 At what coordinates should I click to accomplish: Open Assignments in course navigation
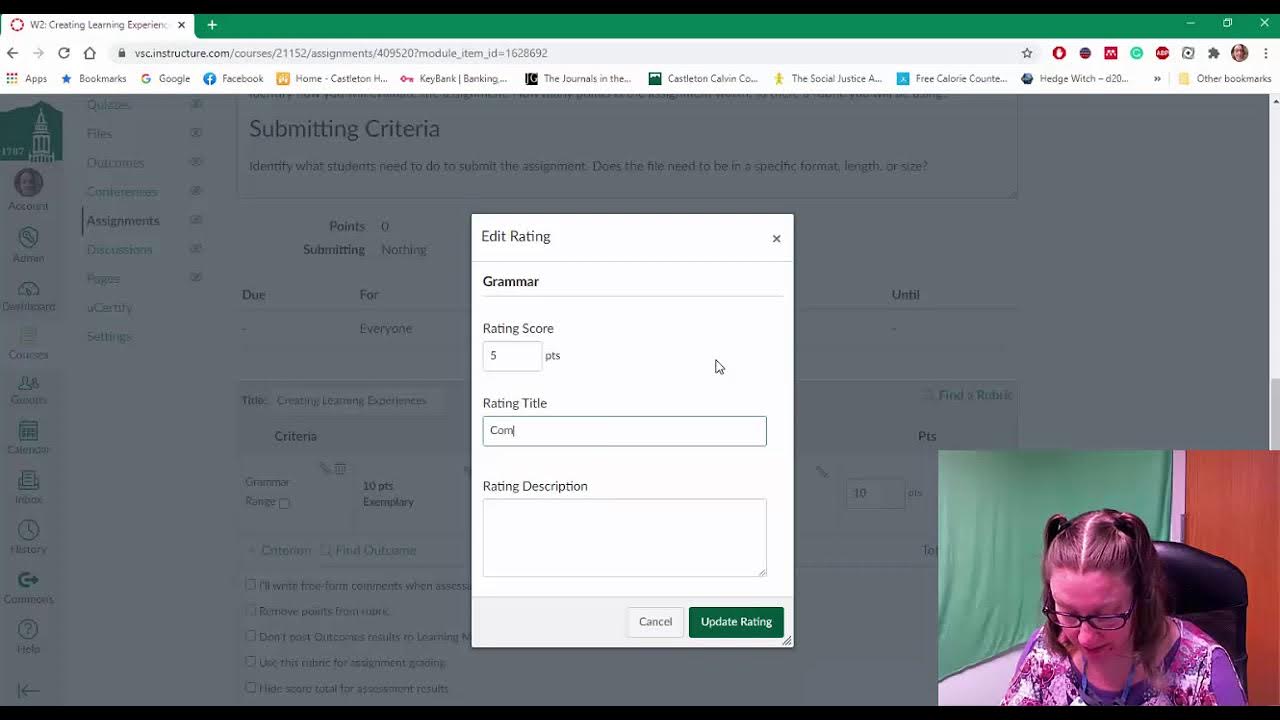click(123, 220)
